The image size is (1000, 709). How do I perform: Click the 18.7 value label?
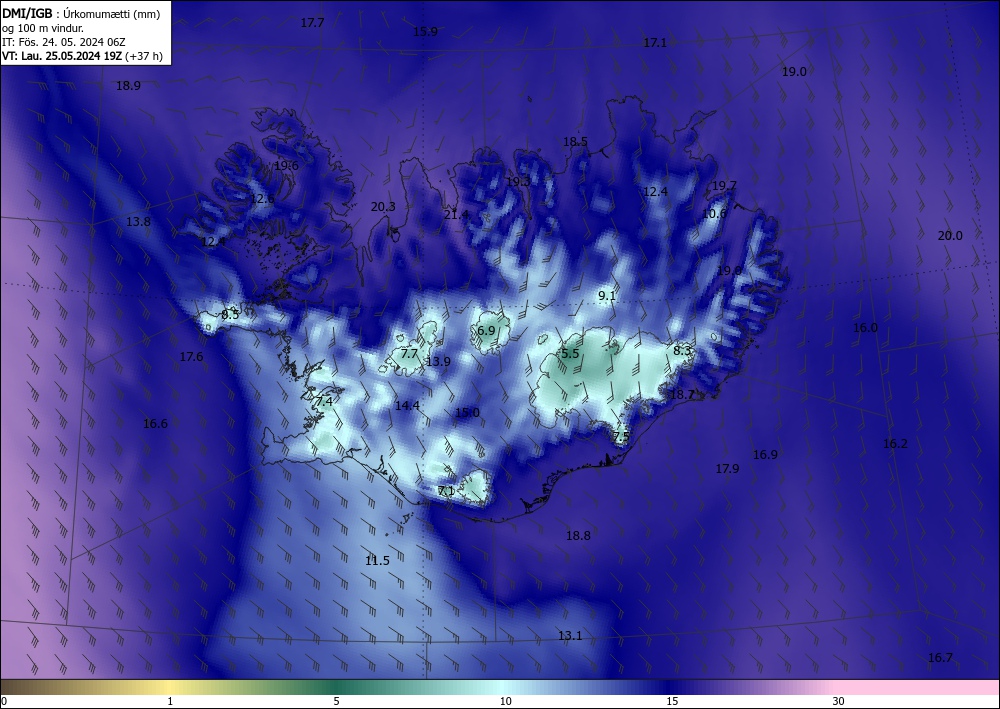coord(682,395)
